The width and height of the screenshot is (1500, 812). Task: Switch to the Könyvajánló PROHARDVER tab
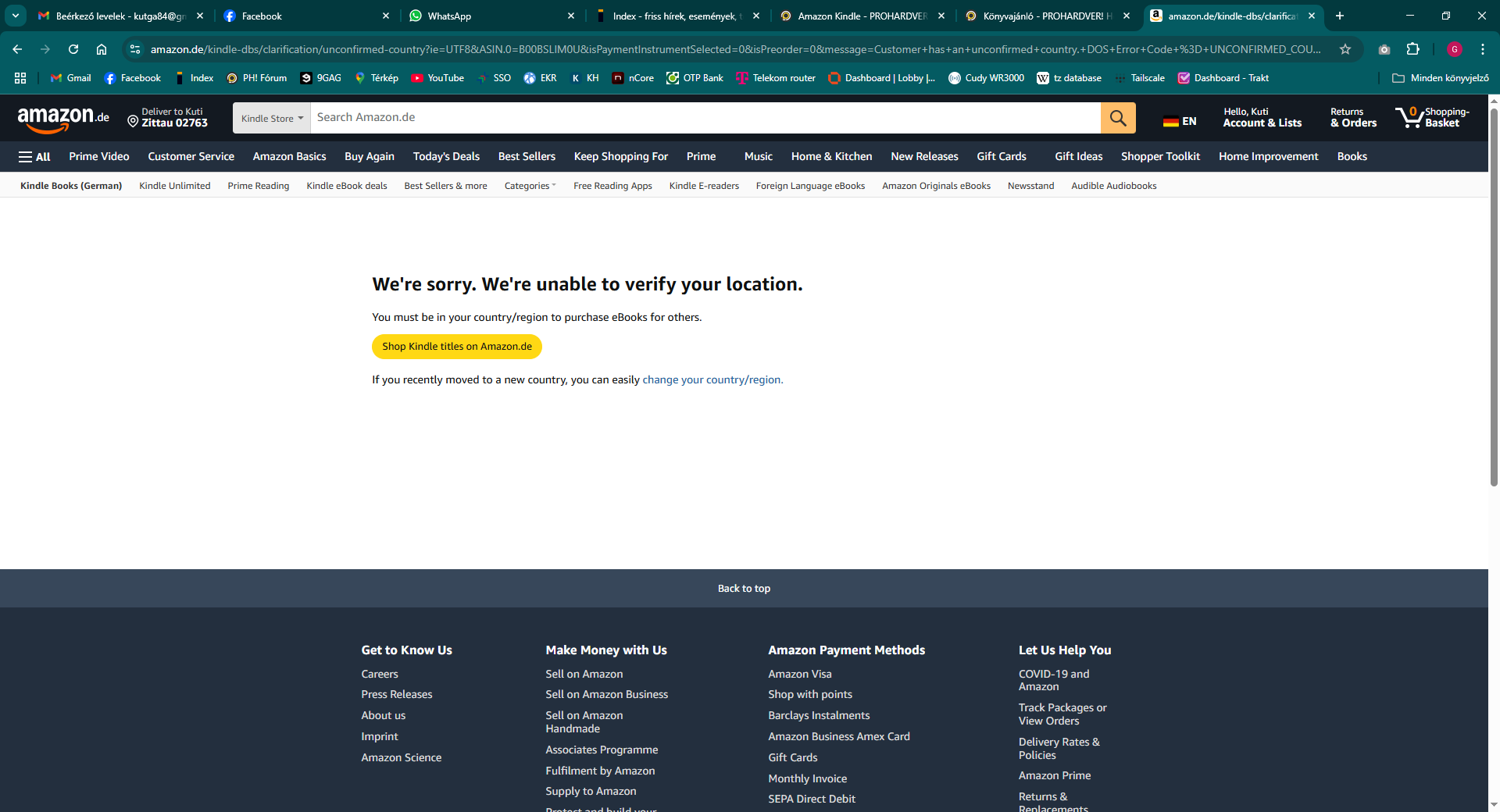(1047, 16)
